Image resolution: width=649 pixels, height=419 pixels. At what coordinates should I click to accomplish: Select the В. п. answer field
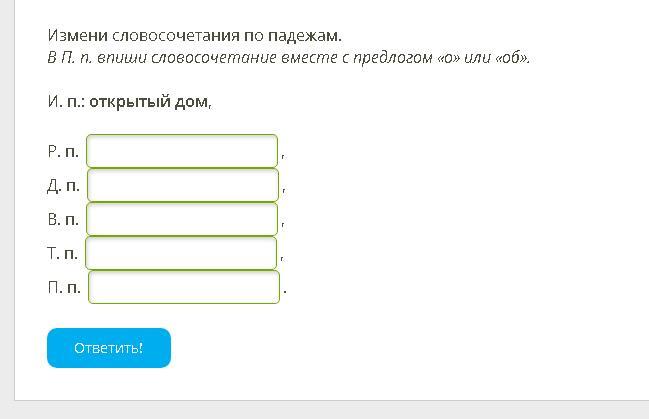182,219
